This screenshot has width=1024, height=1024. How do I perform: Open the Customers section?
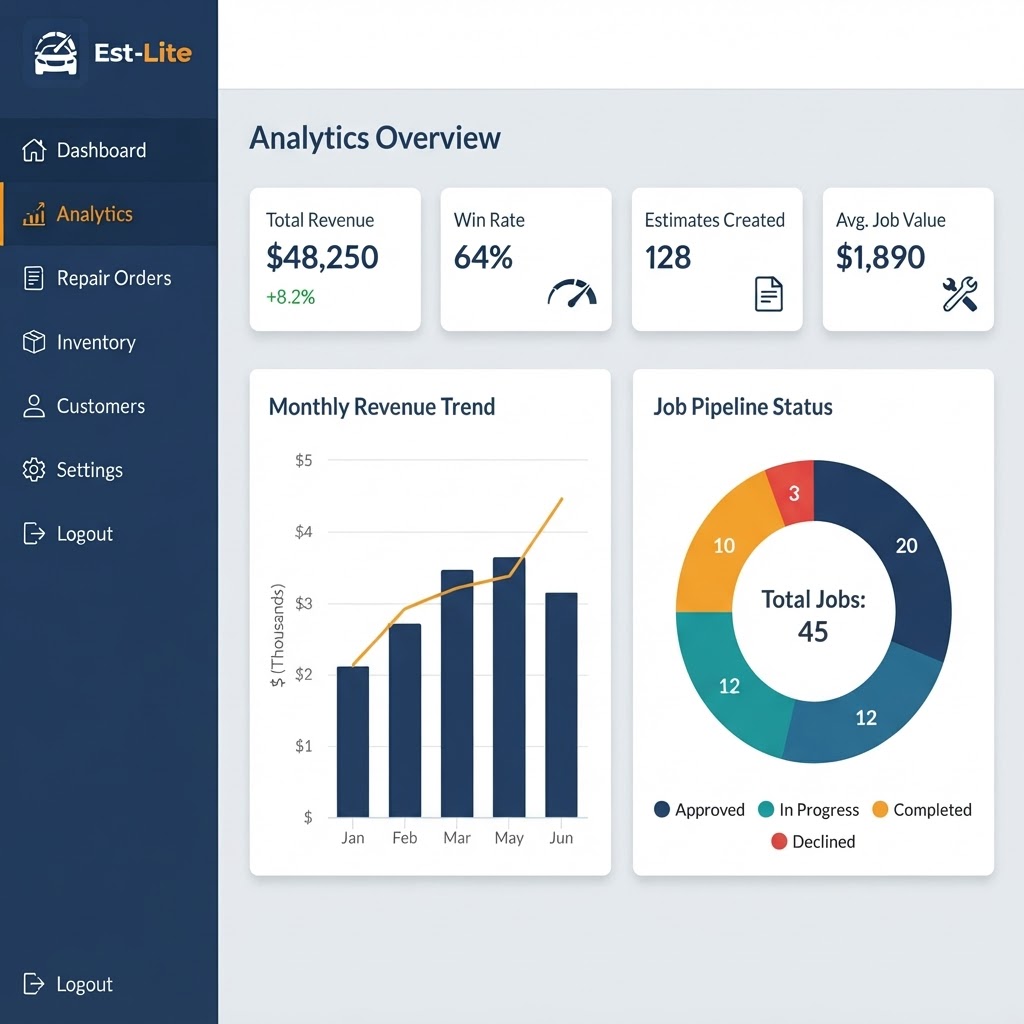pos(109,406)
